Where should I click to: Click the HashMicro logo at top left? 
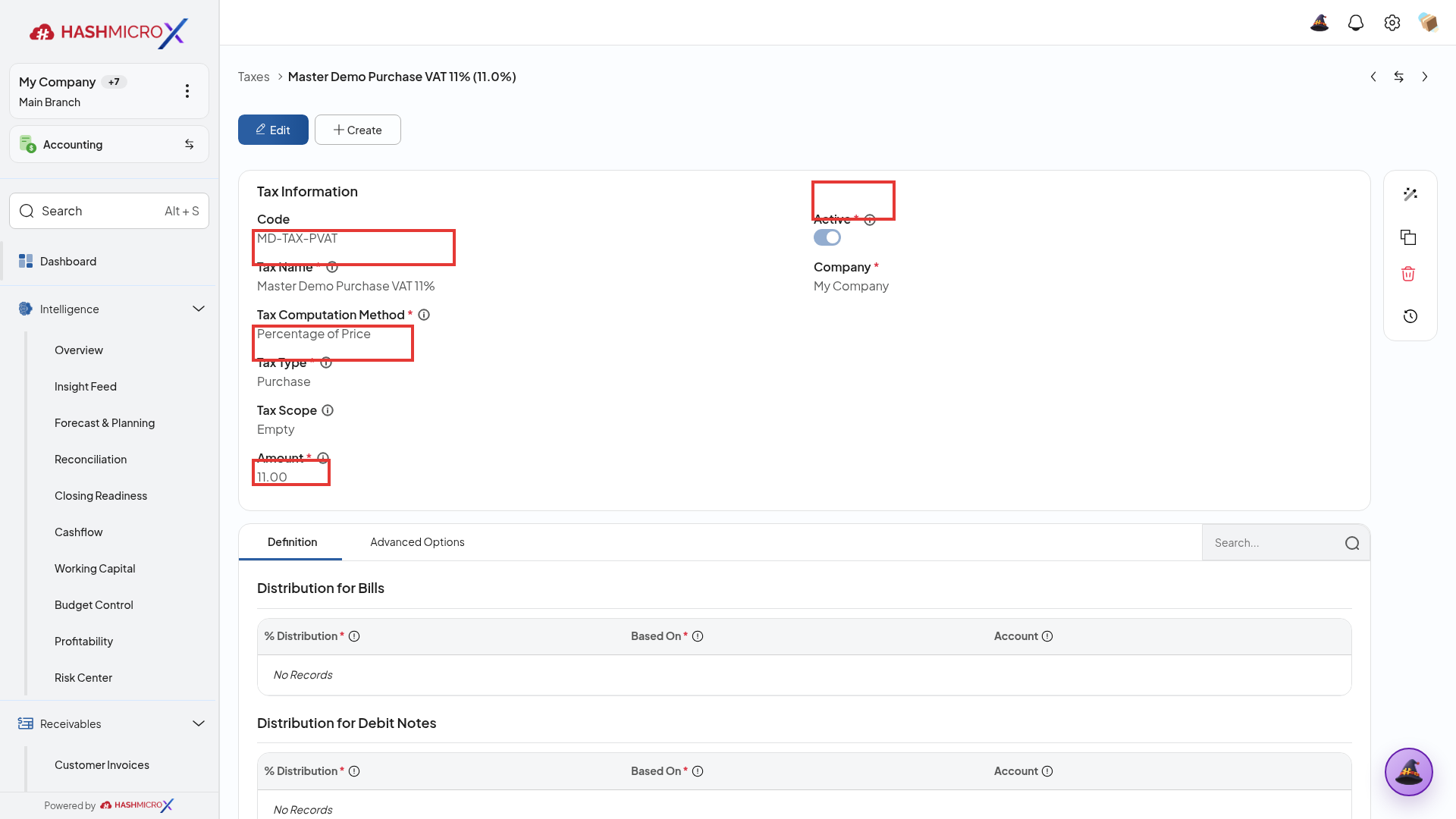tap(108, 33)
